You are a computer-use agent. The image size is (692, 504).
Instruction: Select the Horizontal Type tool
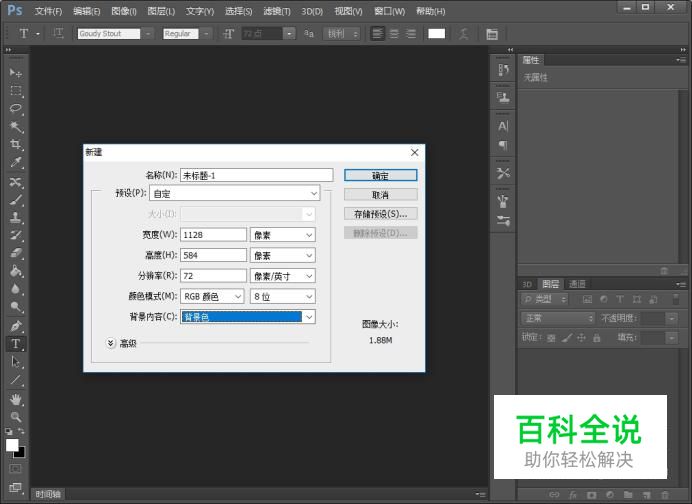click(16, 344)
